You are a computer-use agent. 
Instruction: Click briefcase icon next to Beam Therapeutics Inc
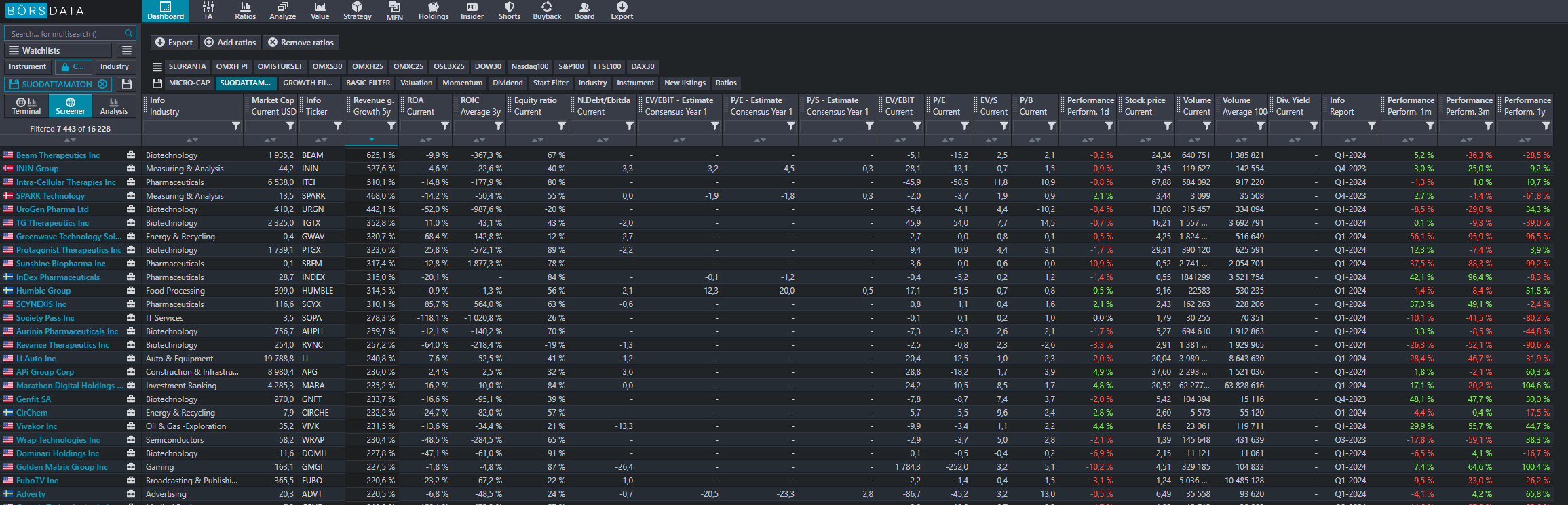[x=131, y=155]
